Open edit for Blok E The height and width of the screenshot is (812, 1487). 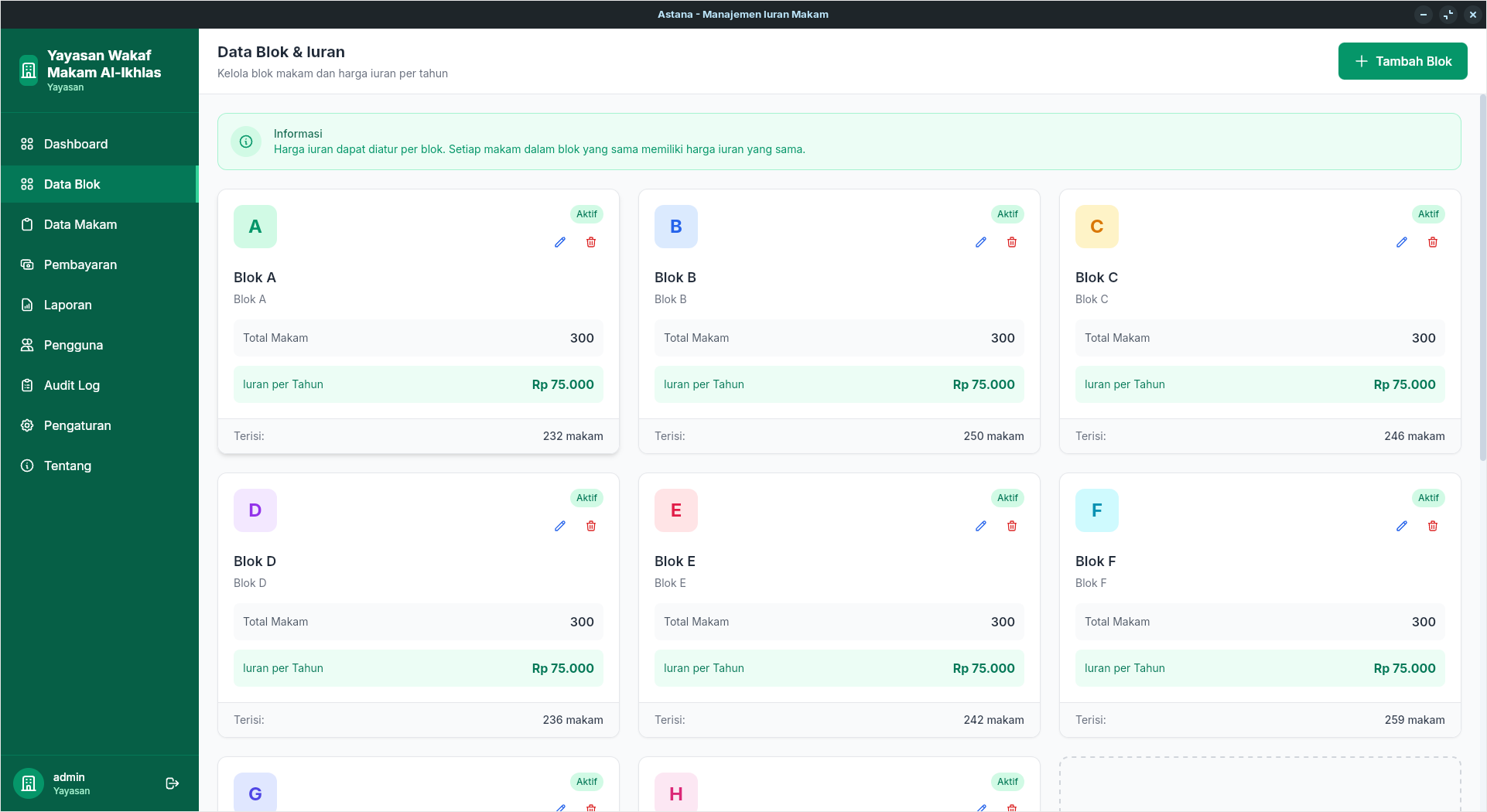click(981, 526)
